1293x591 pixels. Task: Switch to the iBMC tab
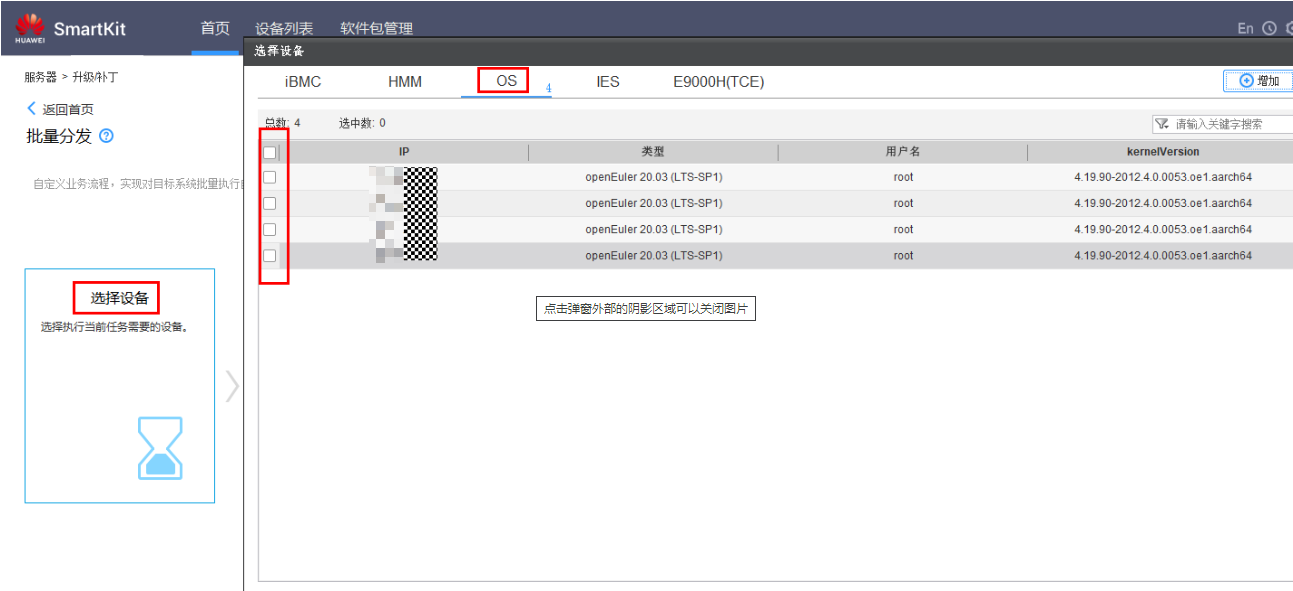[x=303, y=82]
